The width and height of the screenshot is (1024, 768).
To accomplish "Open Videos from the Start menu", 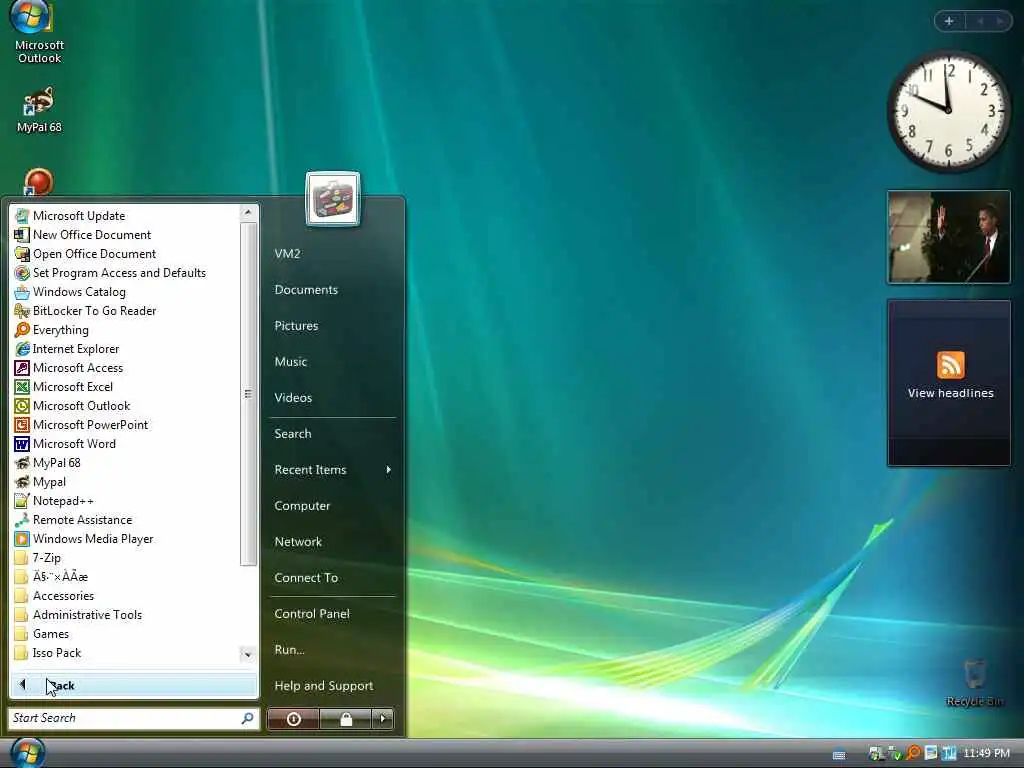I will coord(293,397).
